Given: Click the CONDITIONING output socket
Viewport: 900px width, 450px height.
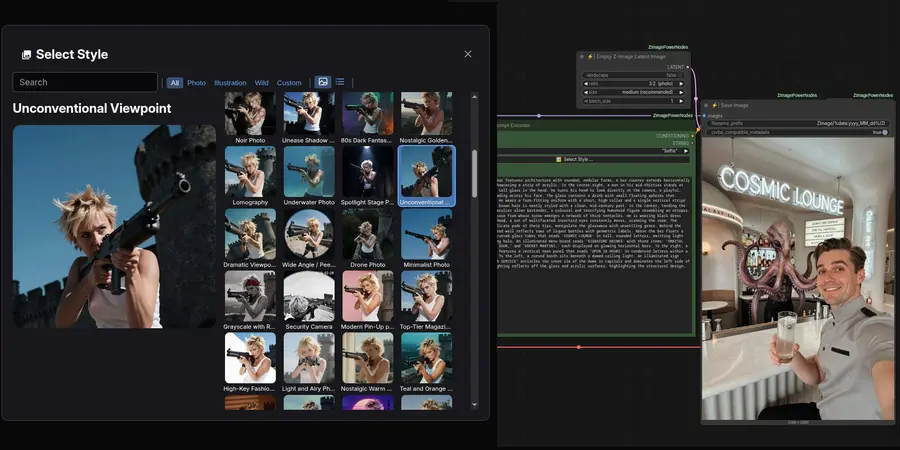Looking at the screenshot, I should (692, 136).
